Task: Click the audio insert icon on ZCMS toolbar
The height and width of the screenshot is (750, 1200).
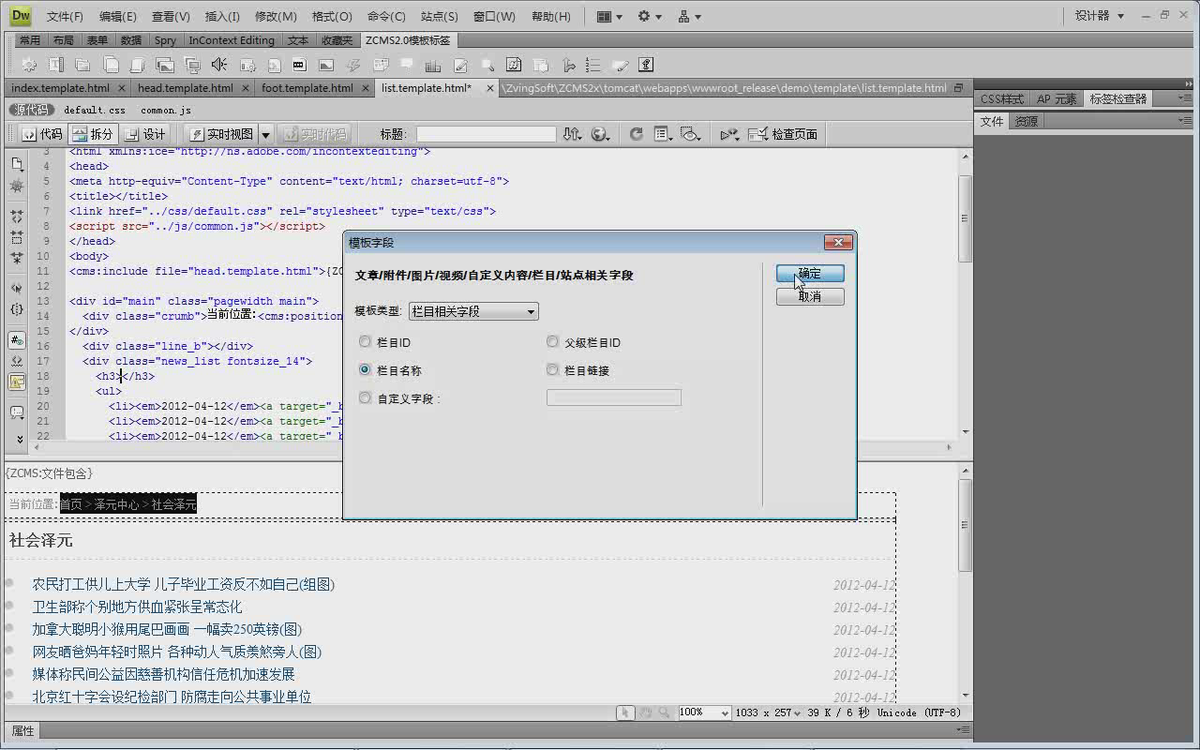Action: click(218, 64)
